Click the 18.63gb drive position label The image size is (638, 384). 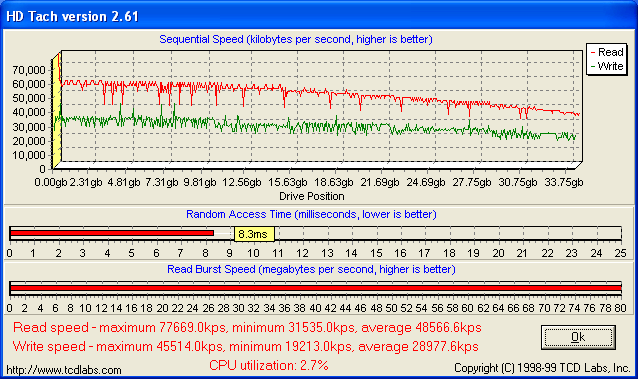334,182
